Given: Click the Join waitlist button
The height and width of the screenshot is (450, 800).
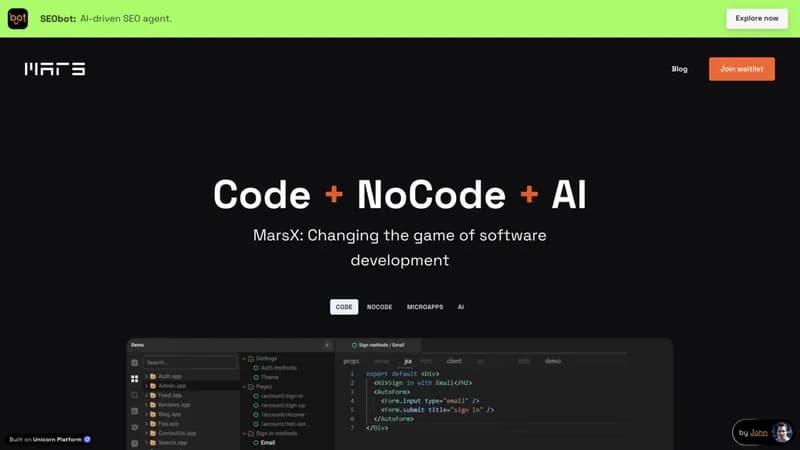Looking at the screenshot, I should [x=742, y=69].
